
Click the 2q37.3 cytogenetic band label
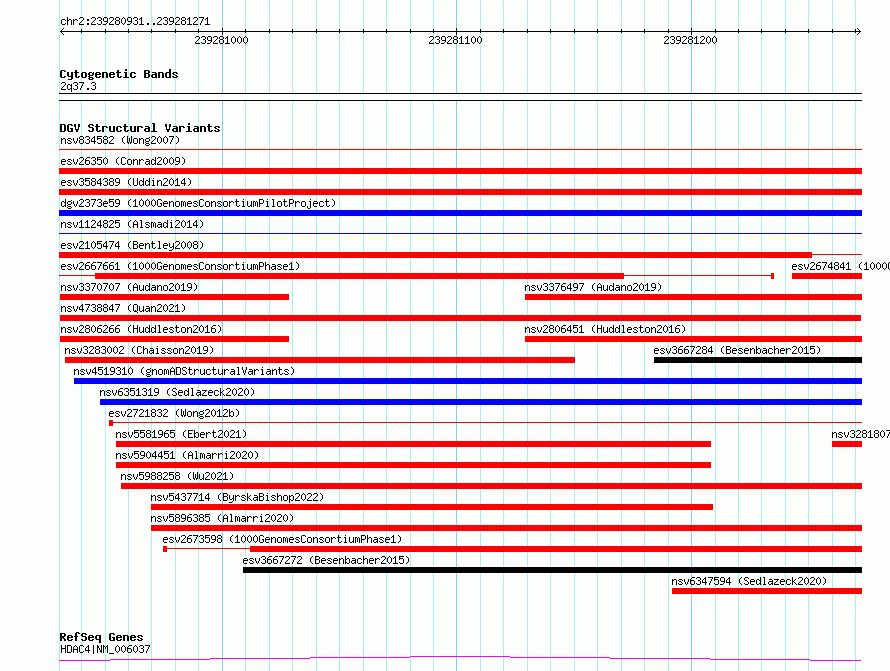tap(78, 86)
